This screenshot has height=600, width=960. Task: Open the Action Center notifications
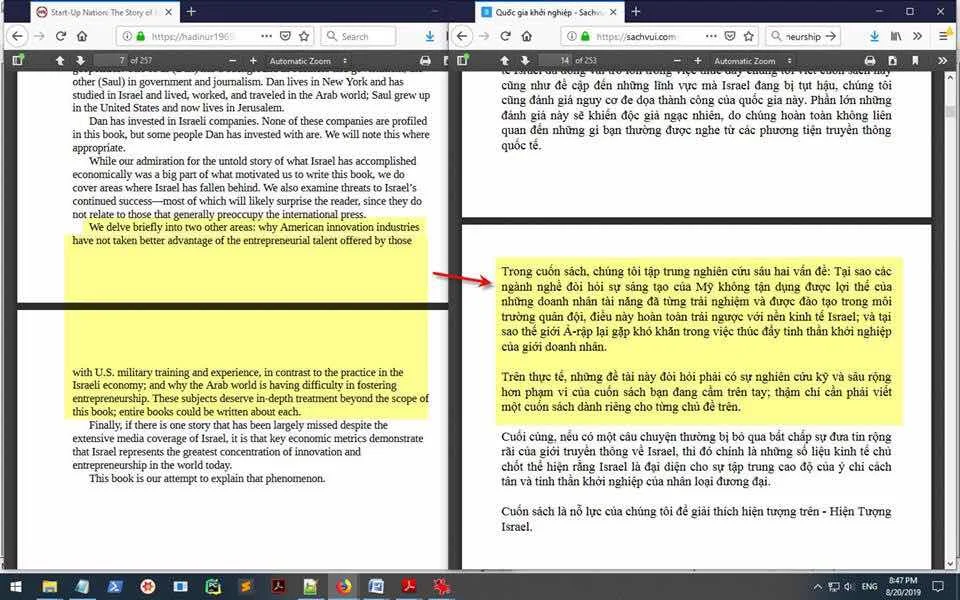pyautogui.click(x=939, y=587)
